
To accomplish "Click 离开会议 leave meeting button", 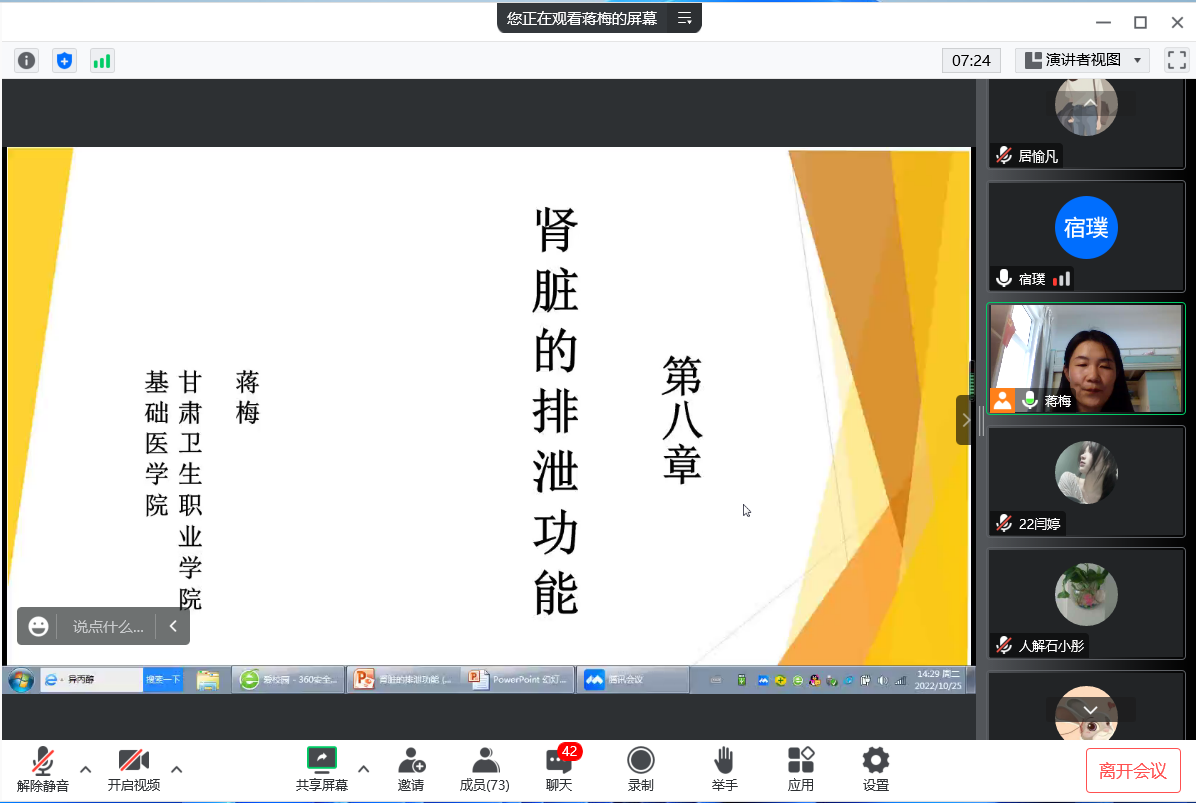I will tap(1133, 771).
